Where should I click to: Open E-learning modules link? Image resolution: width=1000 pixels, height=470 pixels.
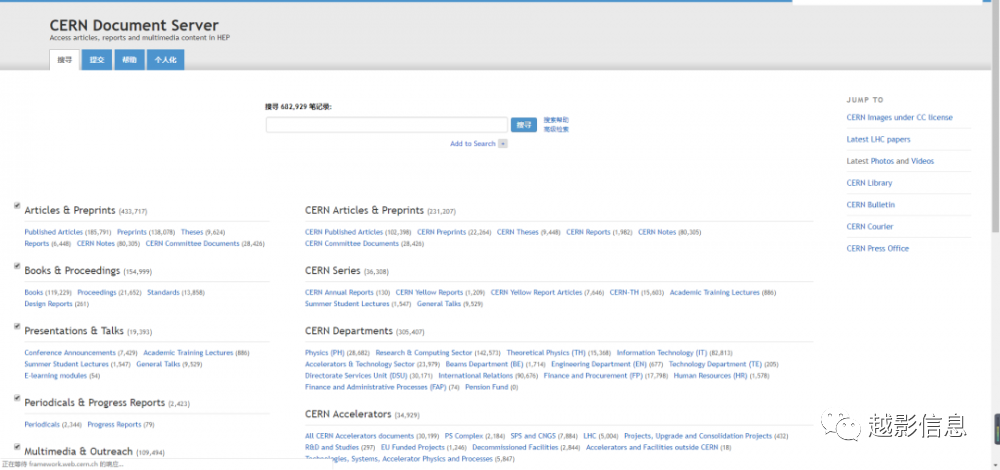pyautogui.click(x=55, y=376)
